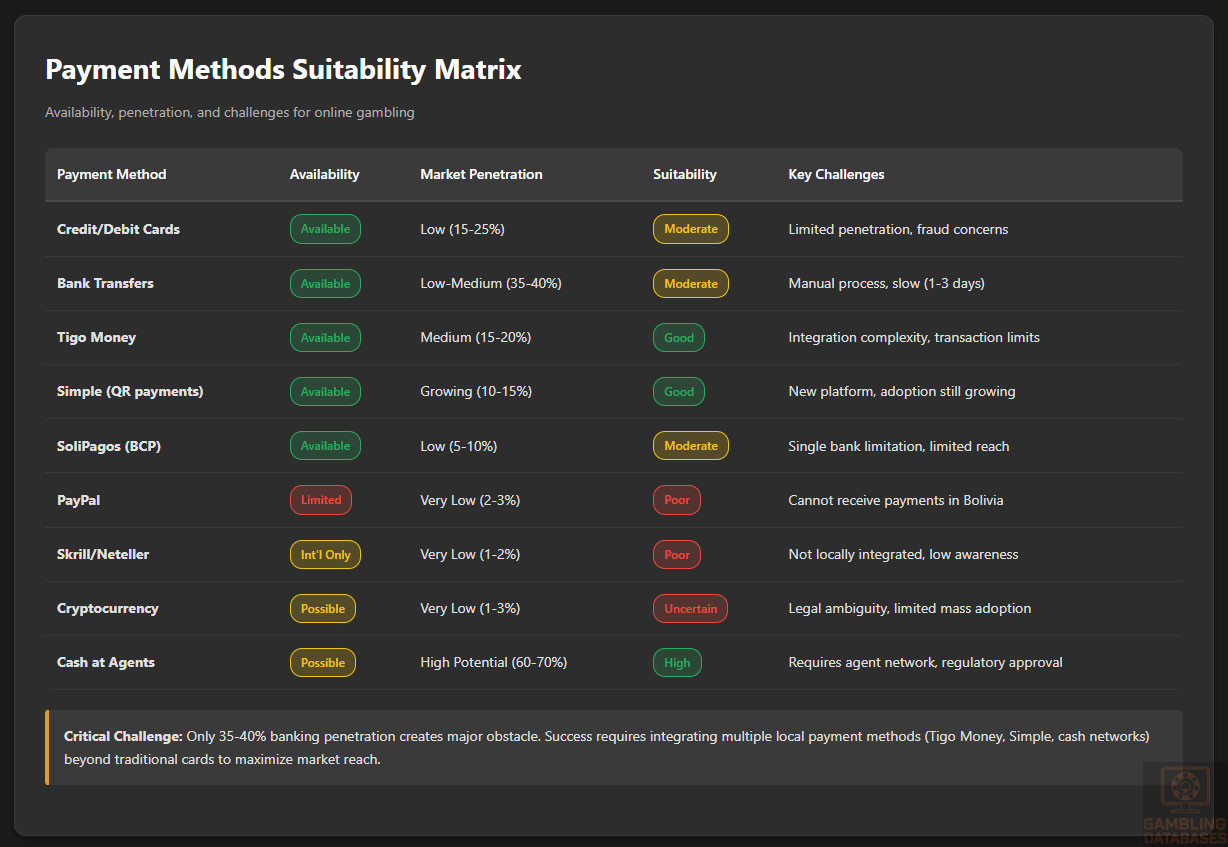The image size is (1228, 847).
Task: Click the Good badge in Tigo Money row
Action: [679, 338]
